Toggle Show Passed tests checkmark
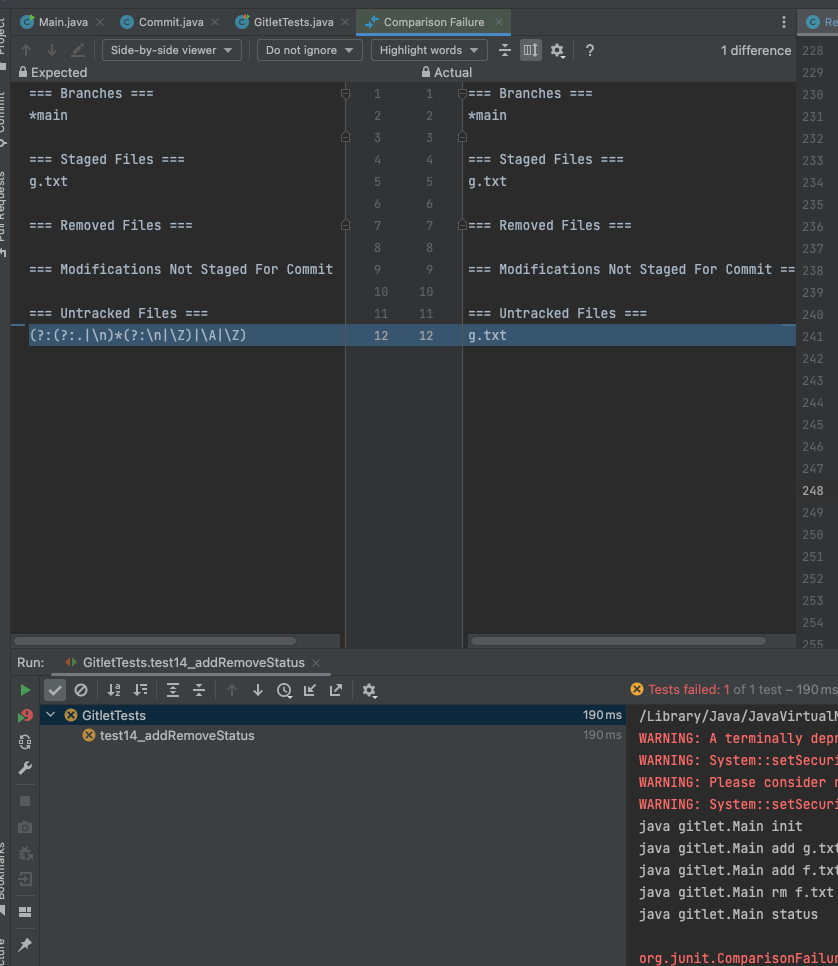 pos(55,690)
